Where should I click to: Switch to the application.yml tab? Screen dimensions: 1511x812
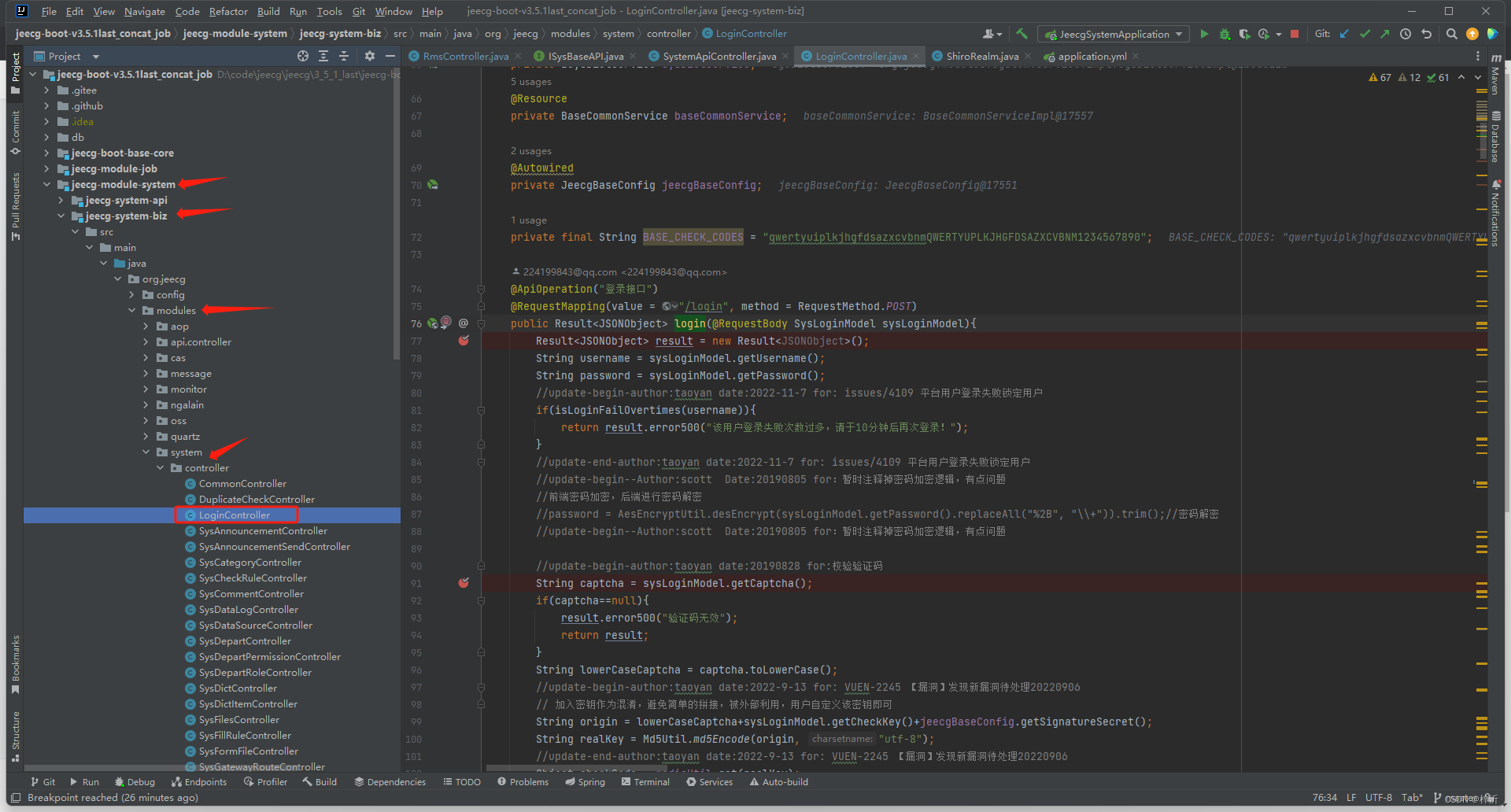click(1092, 56)
